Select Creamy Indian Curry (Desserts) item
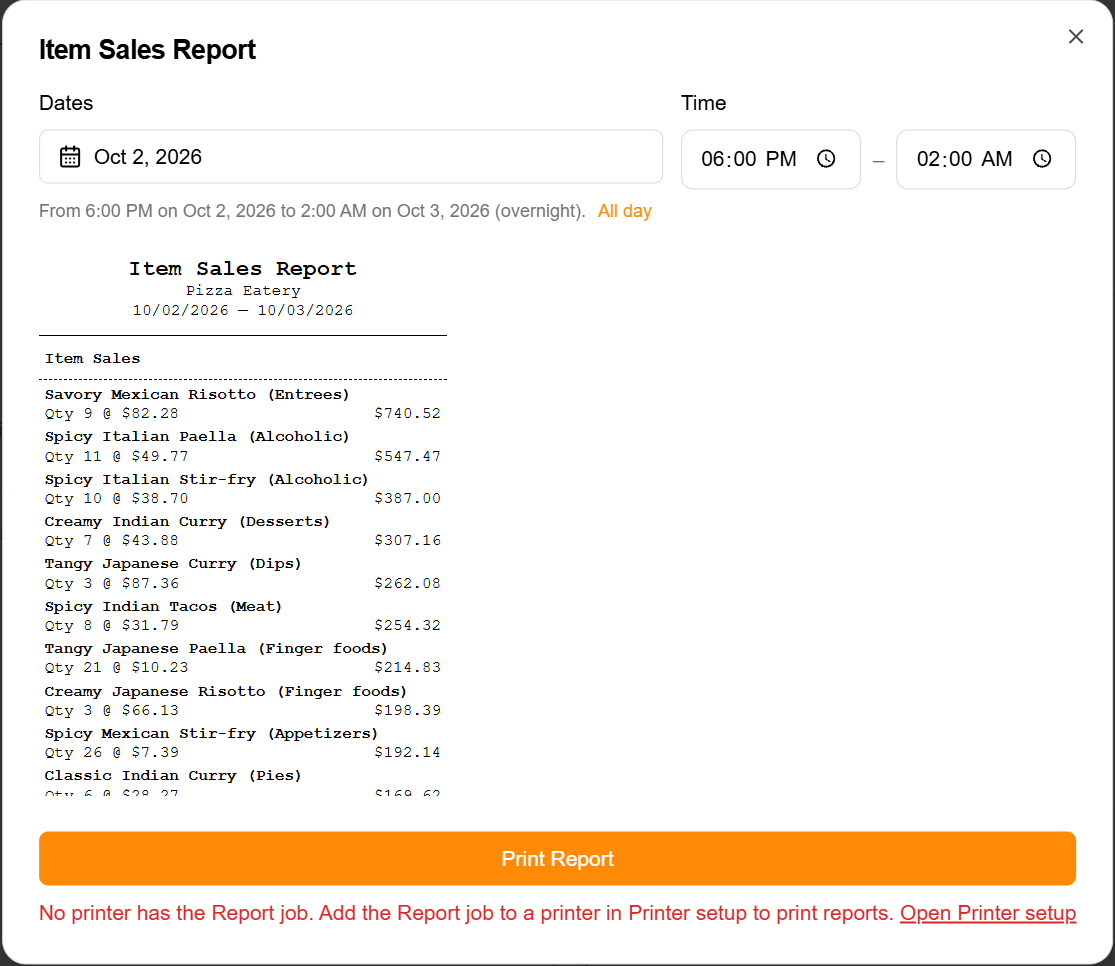 pyautogui.click(x=187, y=521)
